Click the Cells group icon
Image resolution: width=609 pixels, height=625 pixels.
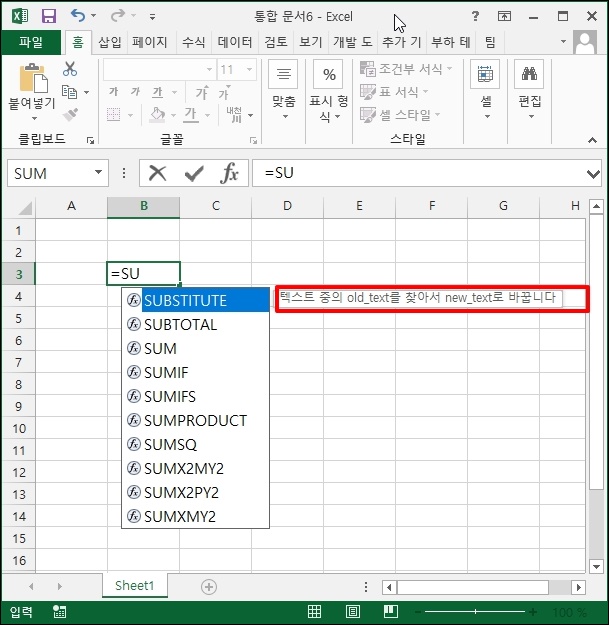click(485, 74)
